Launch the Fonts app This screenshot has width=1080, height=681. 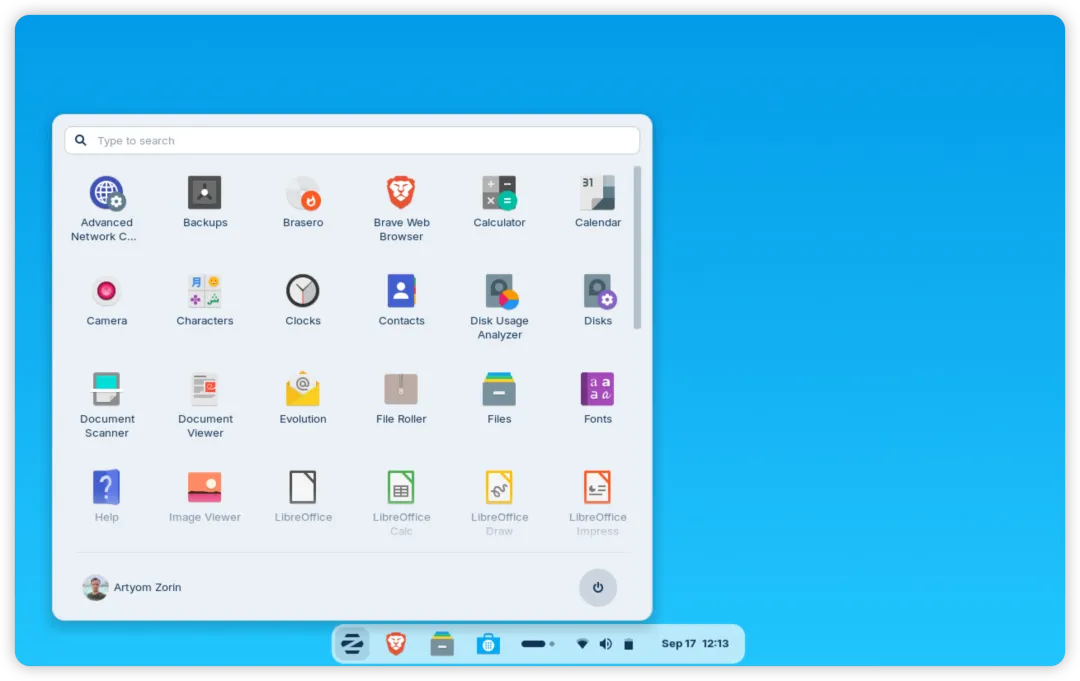point(598,398)
